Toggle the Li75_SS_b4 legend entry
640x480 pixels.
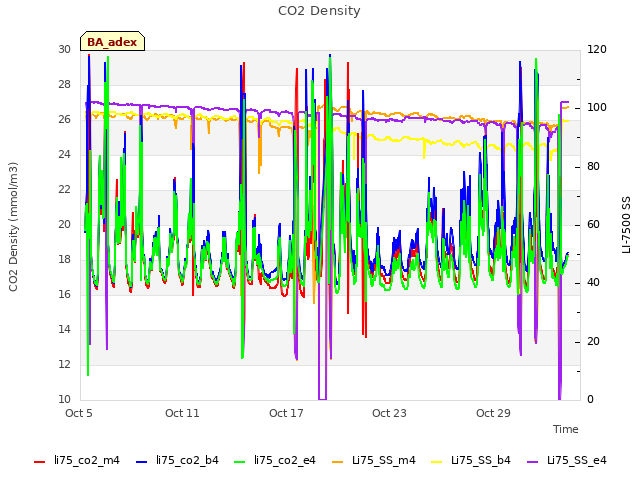(x=471, y=461)
